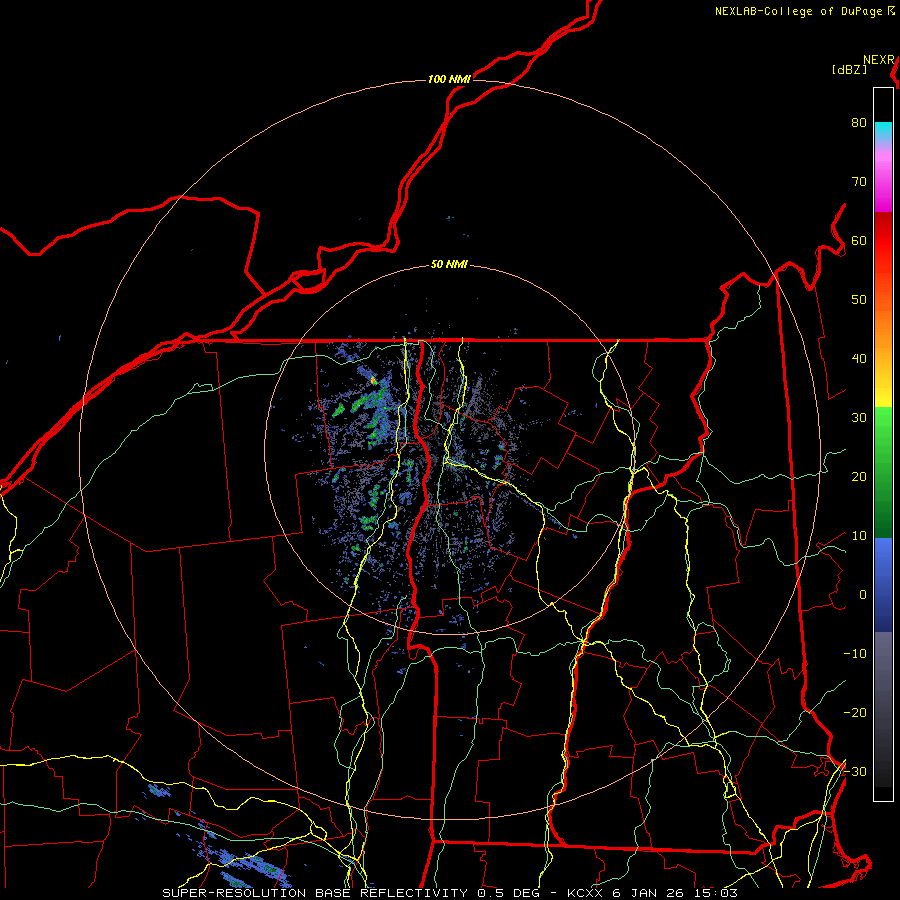Click the 100 NMI range ring label
This screenshot has height=900, width=900.
(449, 79)
